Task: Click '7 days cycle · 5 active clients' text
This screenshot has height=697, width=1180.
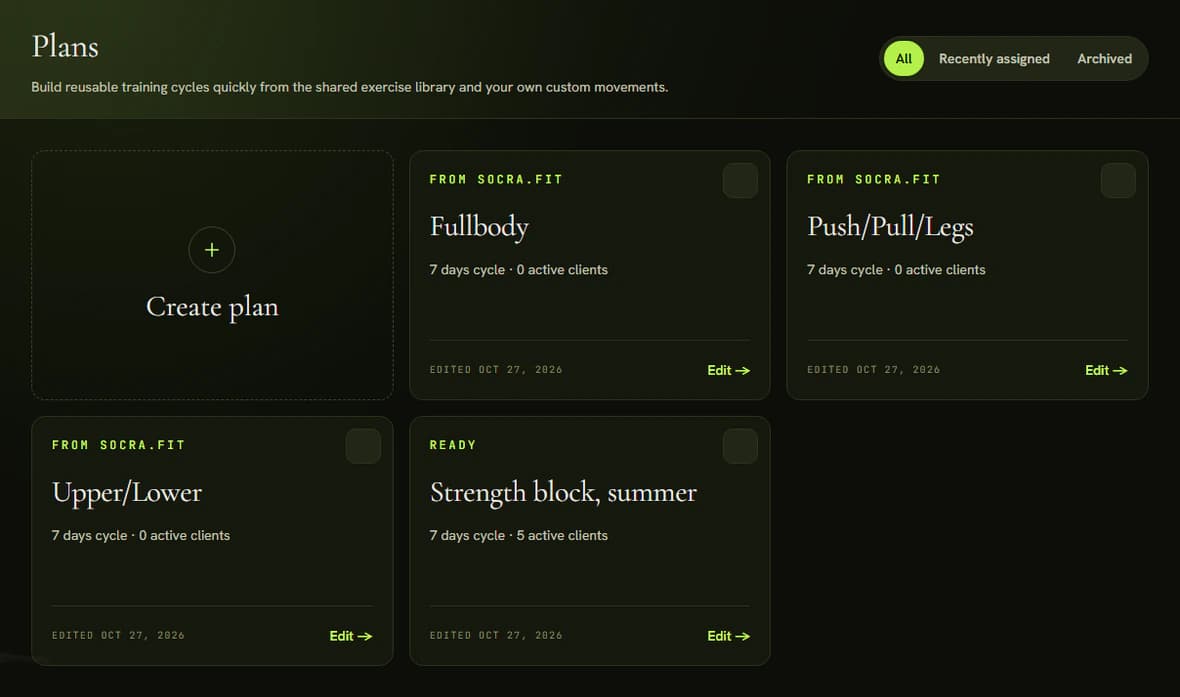Action: click(x=519, y=535)
